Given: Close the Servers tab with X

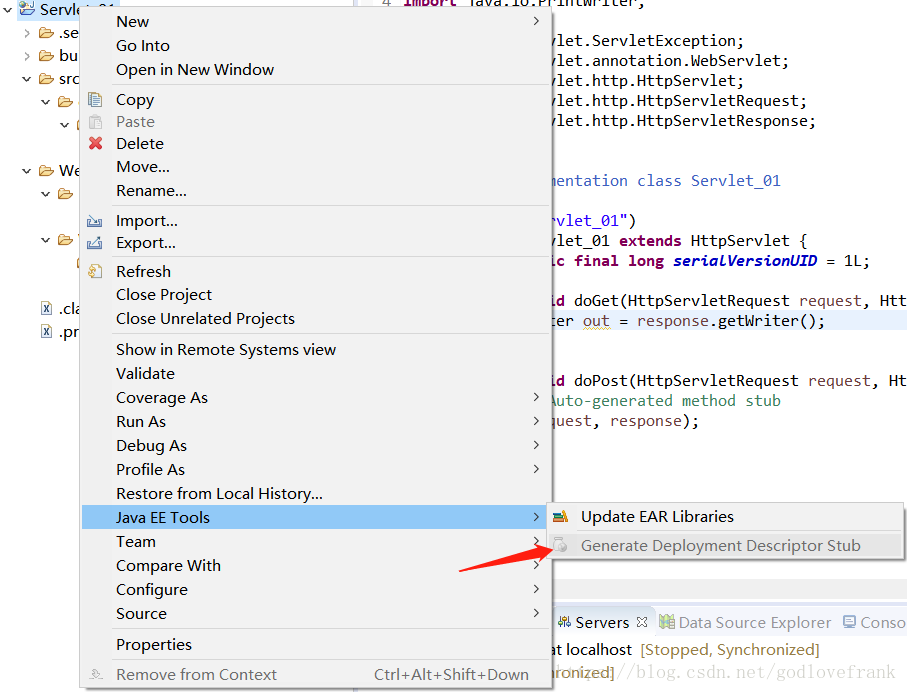Looking at the screenshot, I should 641,622.
